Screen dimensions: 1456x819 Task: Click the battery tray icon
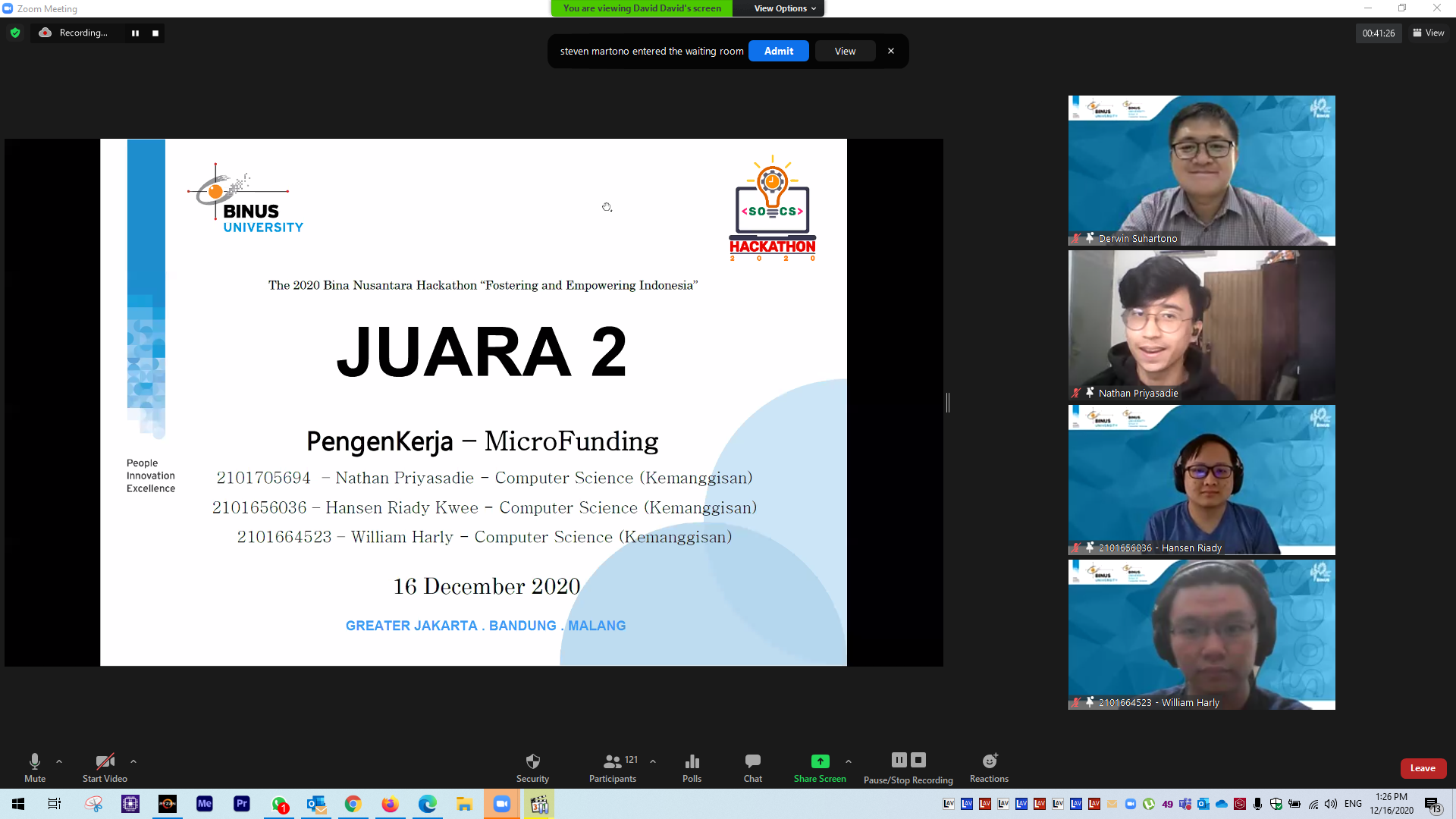(x=1294, y=804)
